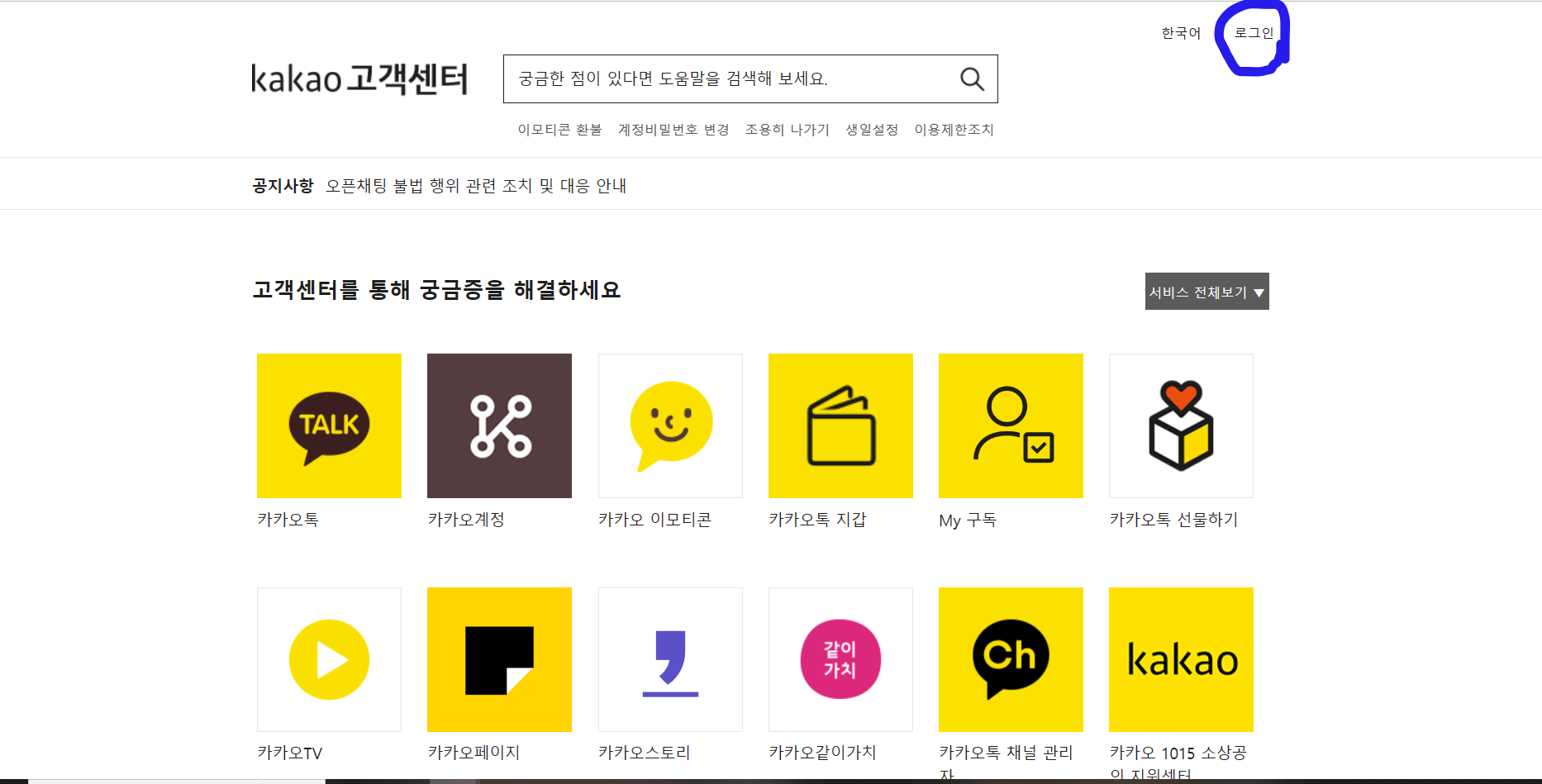1542x784 pixels.
Task: Click the 계정비밀번호 변경 suggested keyword
Action: tap(673, 130)
